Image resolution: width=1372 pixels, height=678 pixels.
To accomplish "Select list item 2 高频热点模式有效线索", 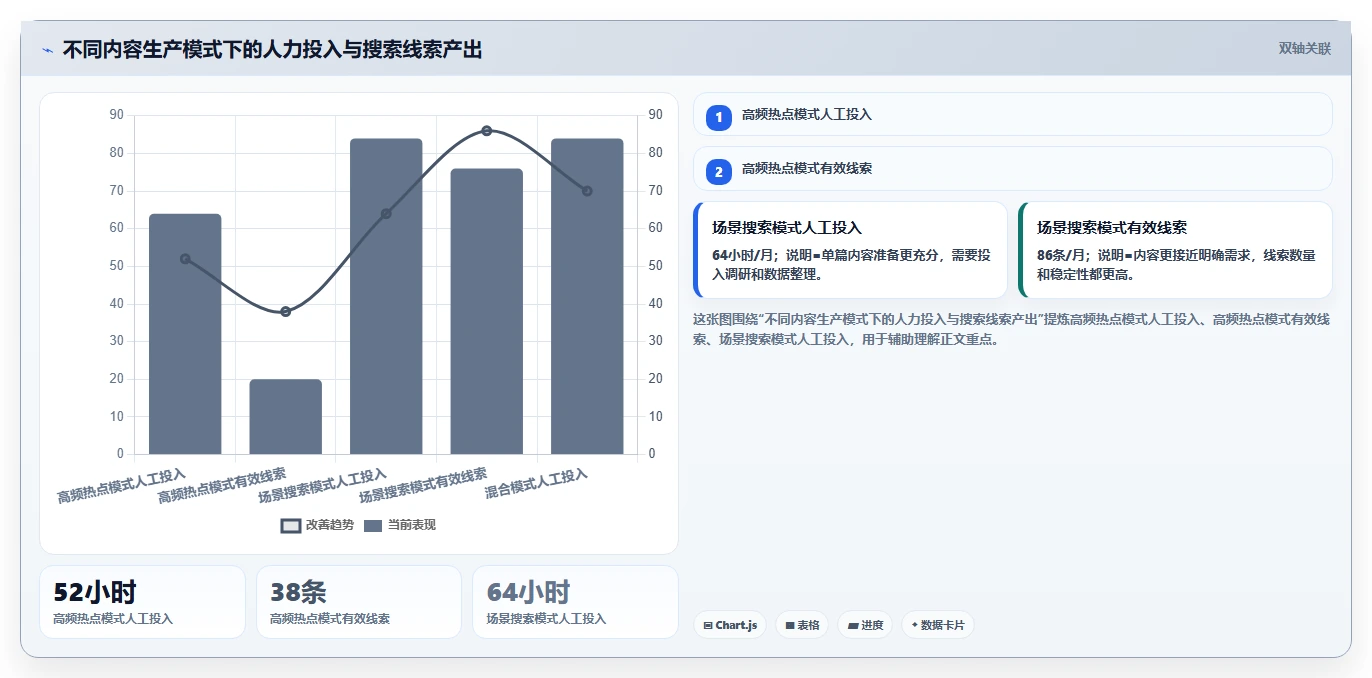I will [x=1012, y=168].
